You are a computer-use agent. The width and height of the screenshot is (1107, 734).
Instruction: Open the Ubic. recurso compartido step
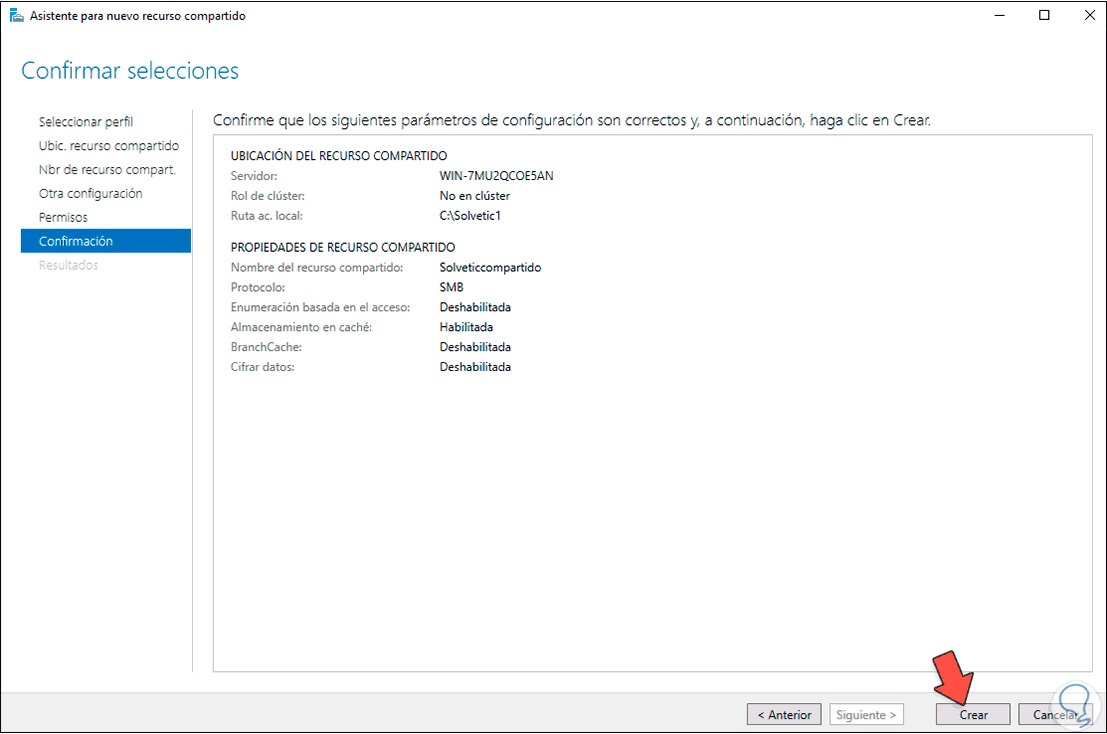tap(107, 145)
